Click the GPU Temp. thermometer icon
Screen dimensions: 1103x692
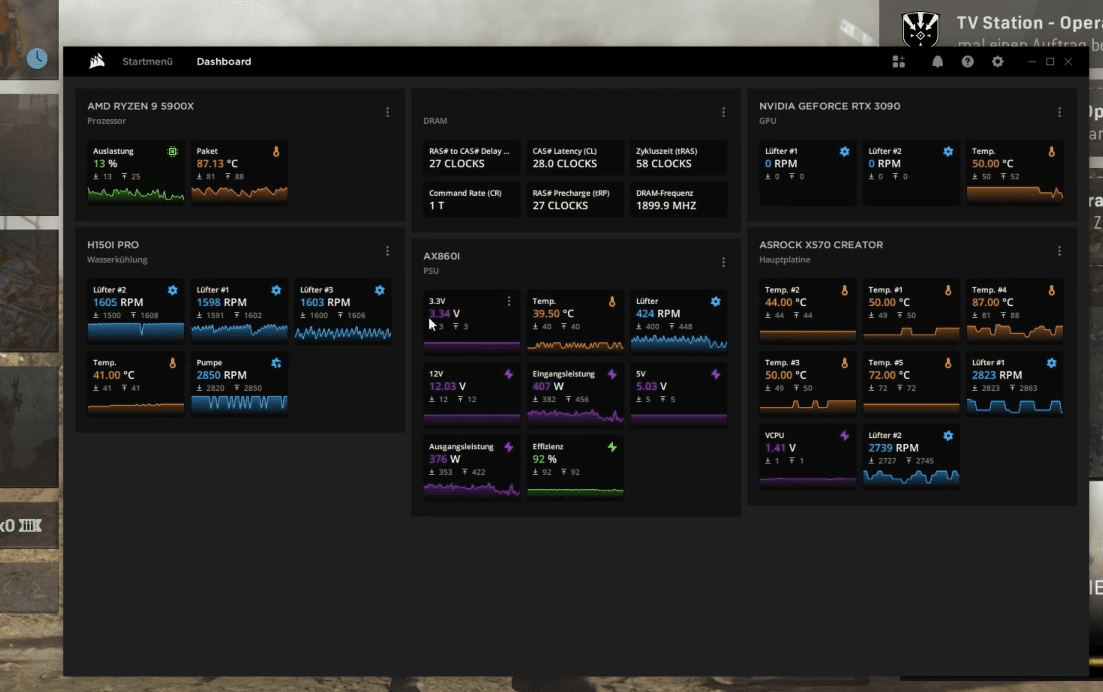pos(1051,151)
